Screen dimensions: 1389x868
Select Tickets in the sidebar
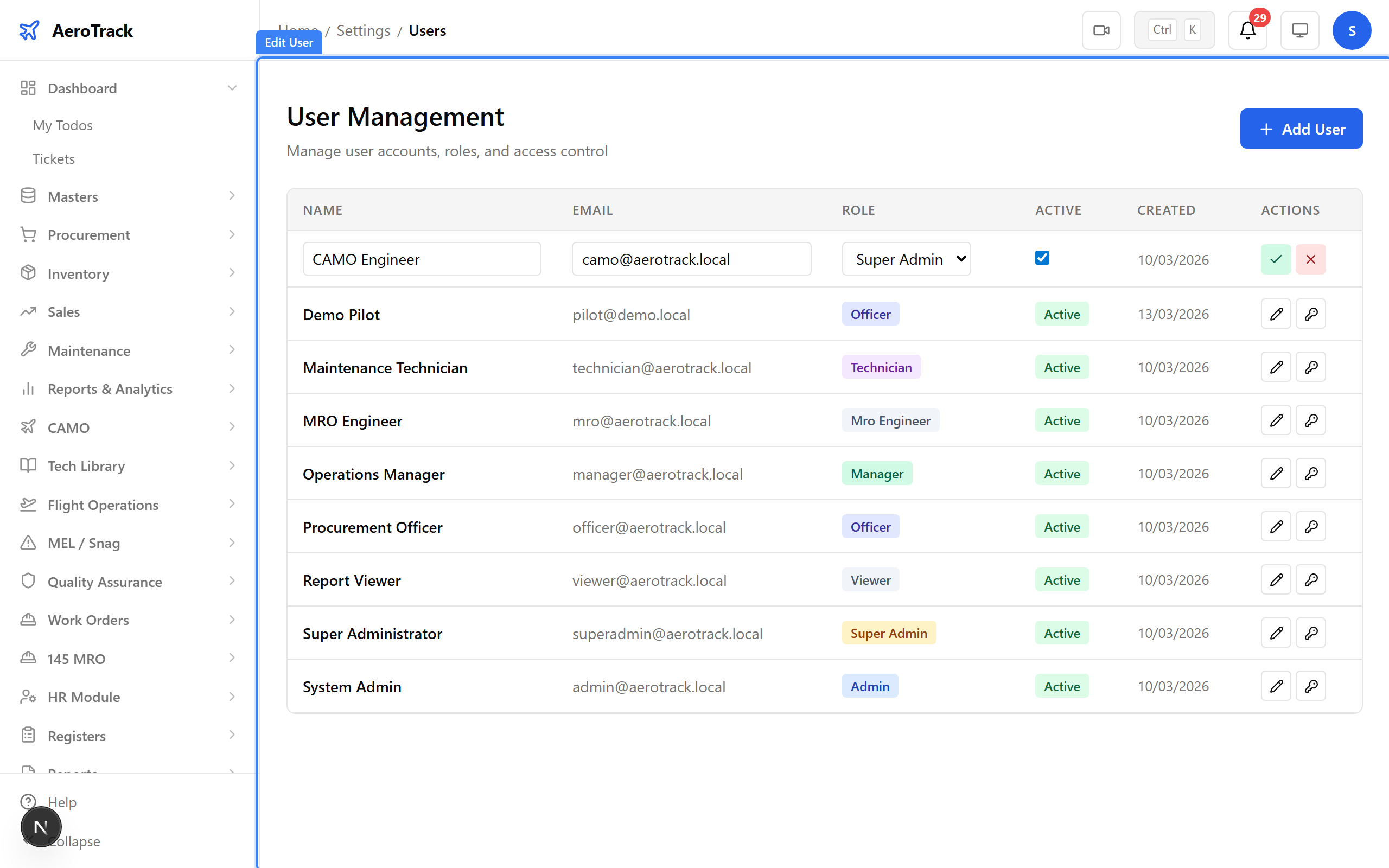click(53, 159)
